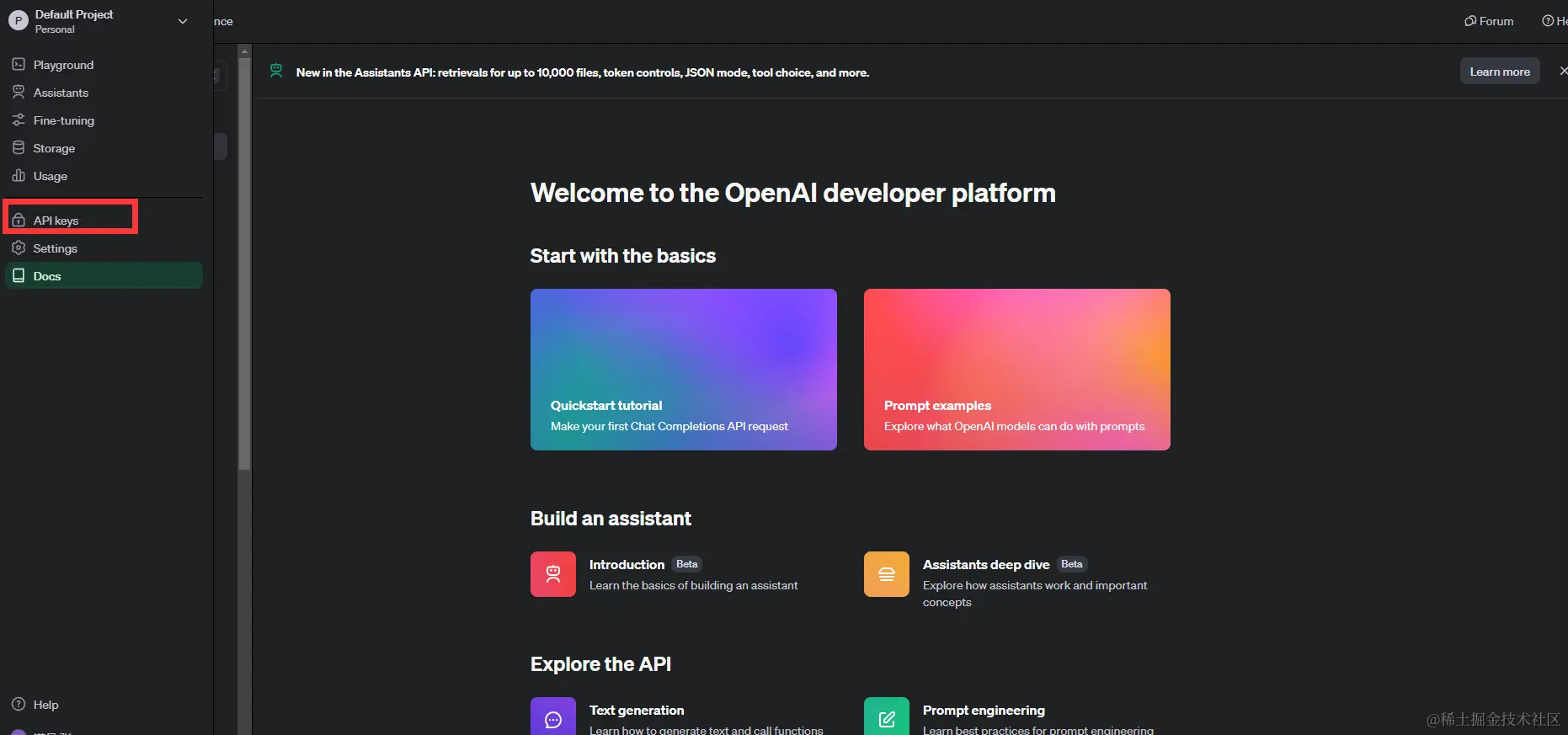The width and height of the screenshot is (1568, 735).
Task: Open the Quickstart tutorial card
Action: point(684,370)
